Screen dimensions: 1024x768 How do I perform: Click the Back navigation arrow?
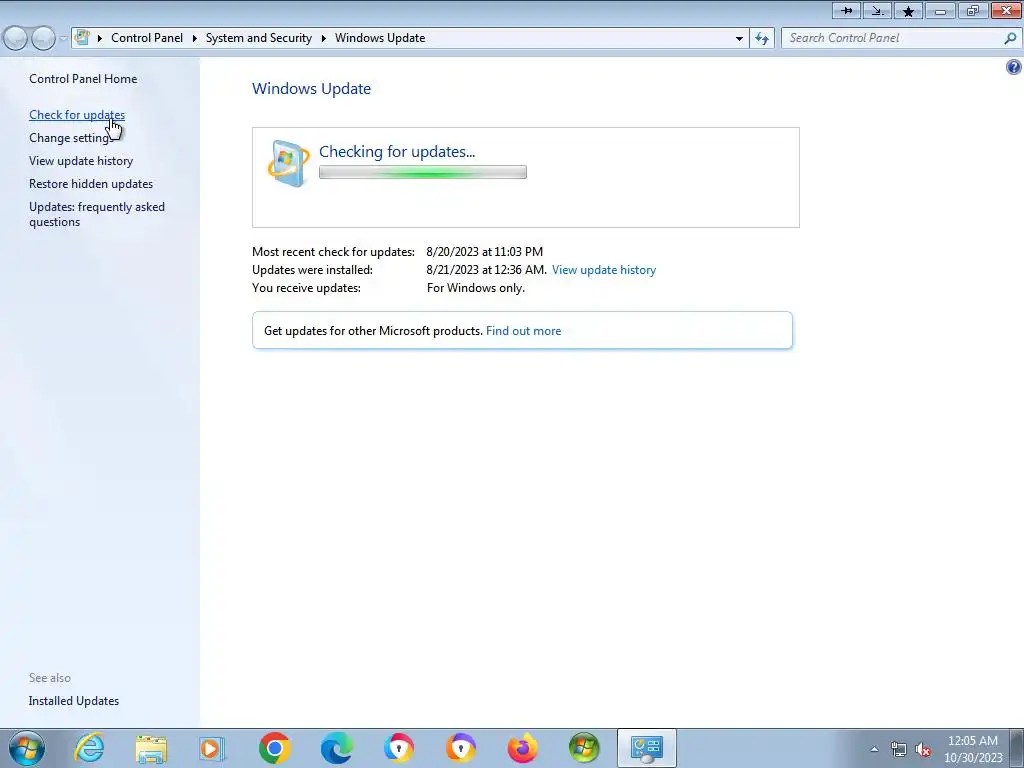16,38
